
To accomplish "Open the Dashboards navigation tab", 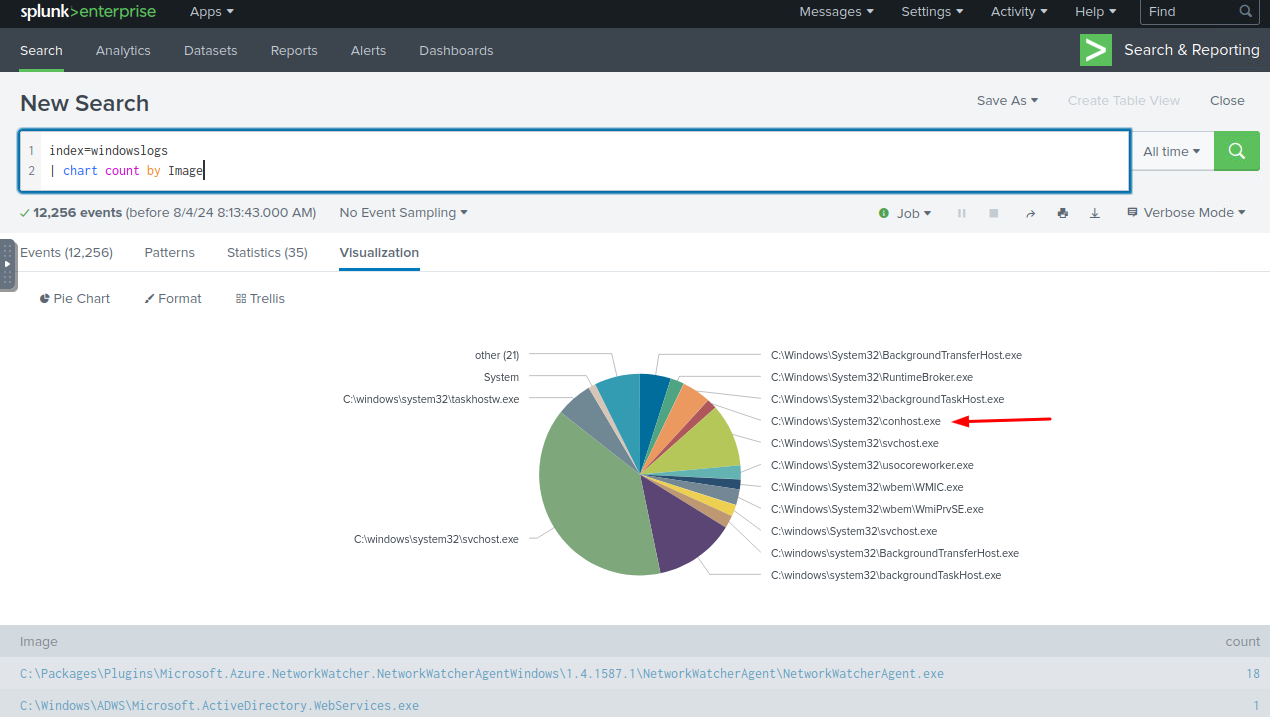I will pos(456,50).
